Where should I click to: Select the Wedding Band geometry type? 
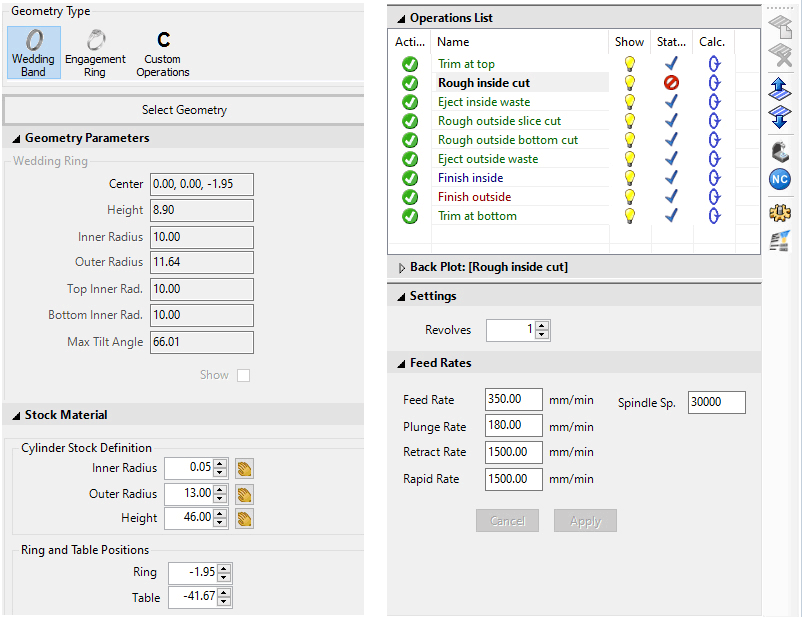coord(33,52)
